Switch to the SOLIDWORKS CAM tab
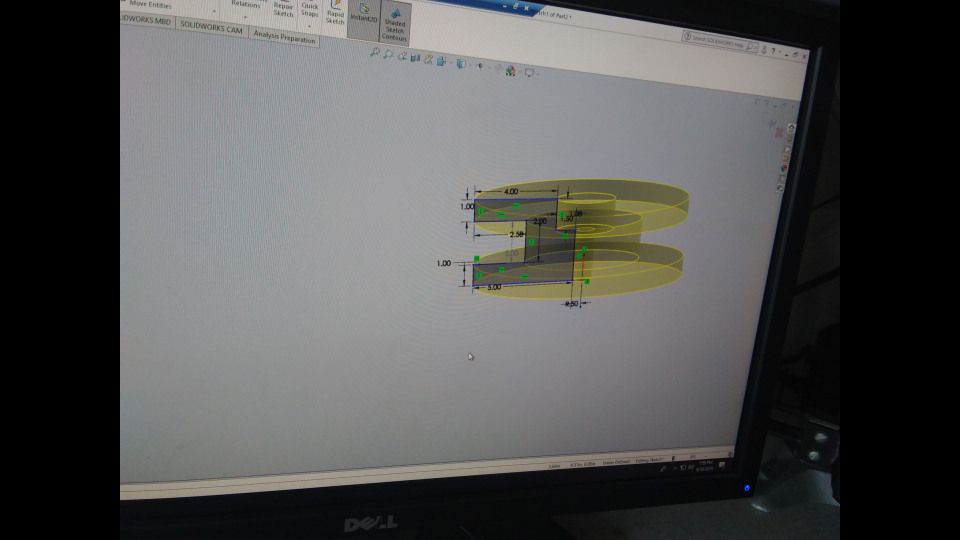 click(x=211, y=31)
